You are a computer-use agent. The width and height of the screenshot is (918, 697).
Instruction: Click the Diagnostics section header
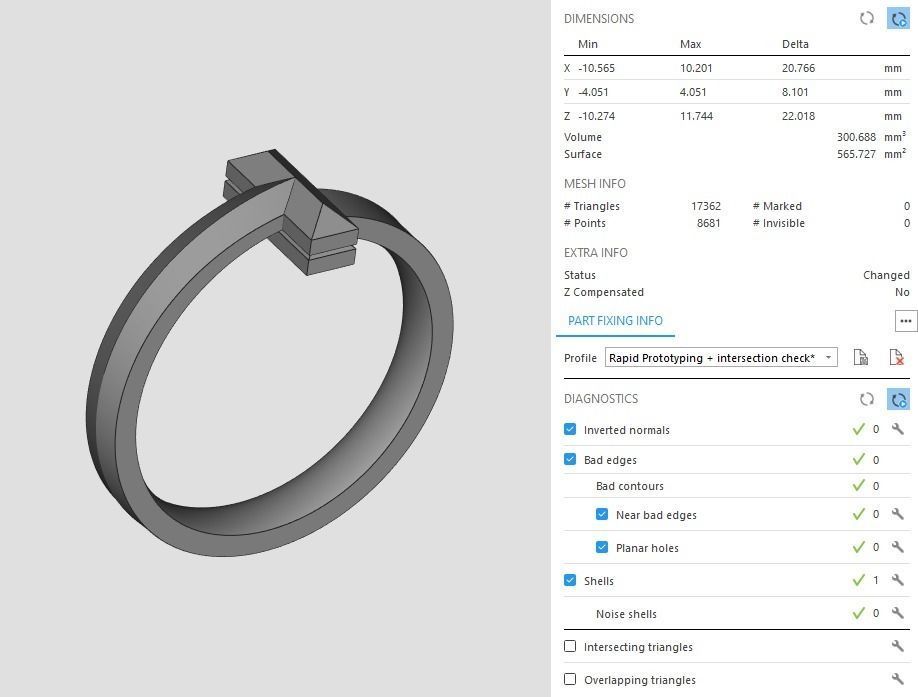coord(601,399)
